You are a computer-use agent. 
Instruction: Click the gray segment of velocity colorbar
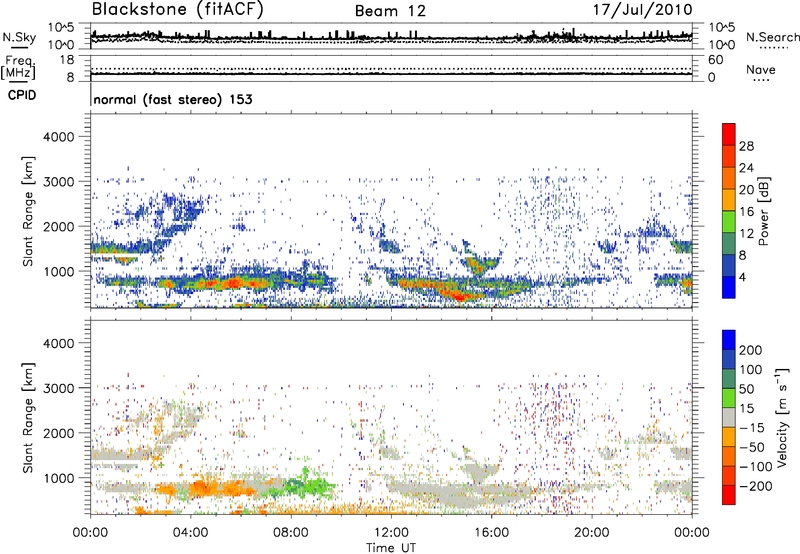[729, 417]
